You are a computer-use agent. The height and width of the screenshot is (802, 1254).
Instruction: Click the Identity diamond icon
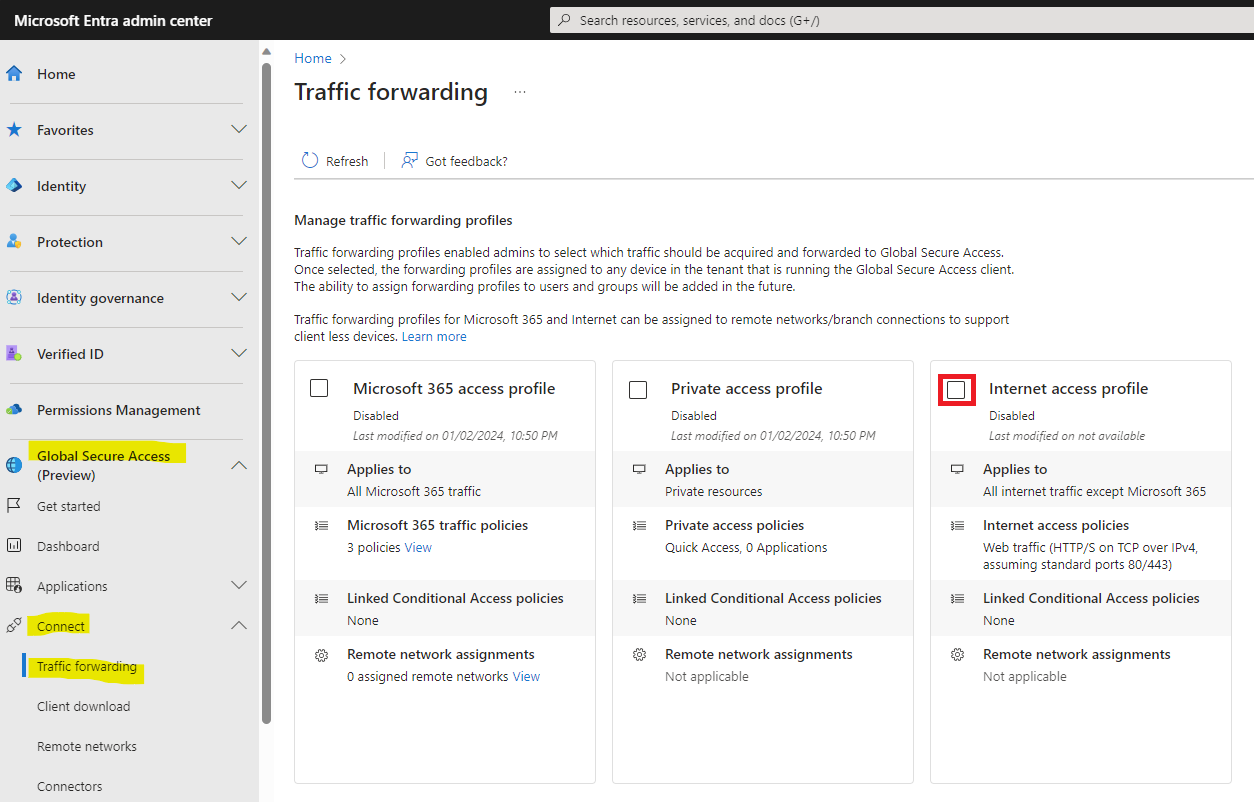[14, 186]
